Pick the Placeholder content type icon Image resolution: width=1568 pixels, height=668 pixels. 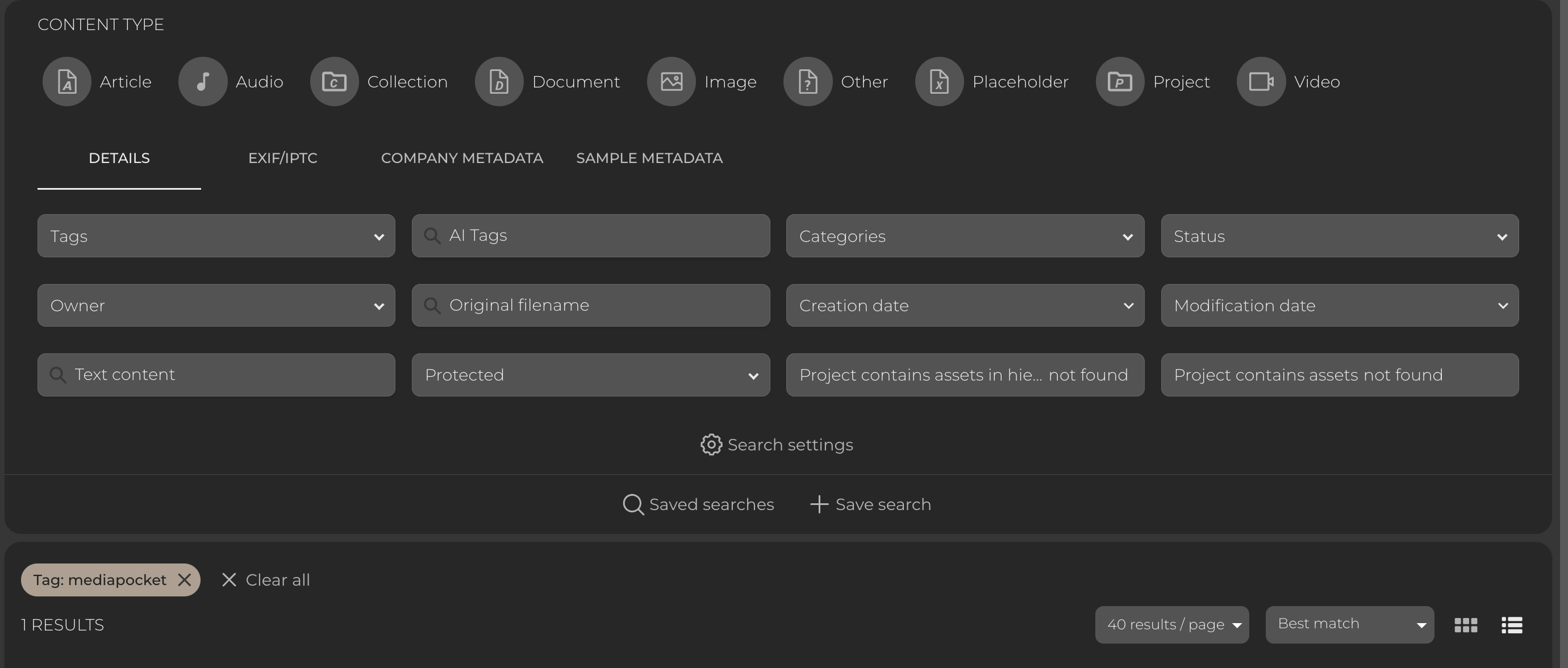pyautogui.click(x=939, y=82)
